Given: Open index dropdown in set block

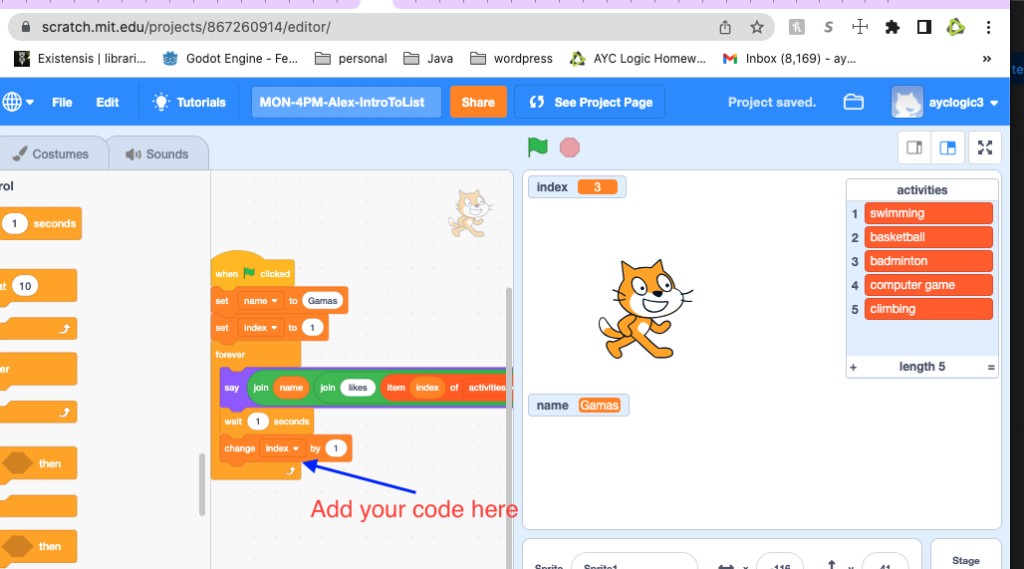Looking at the screenshot, I should [x=260, y=327].
